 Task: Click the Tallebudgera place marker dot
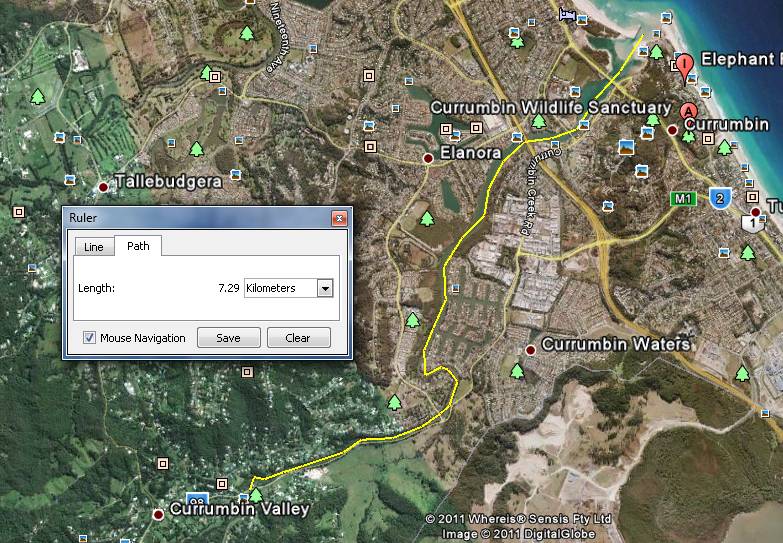[104, 186]
